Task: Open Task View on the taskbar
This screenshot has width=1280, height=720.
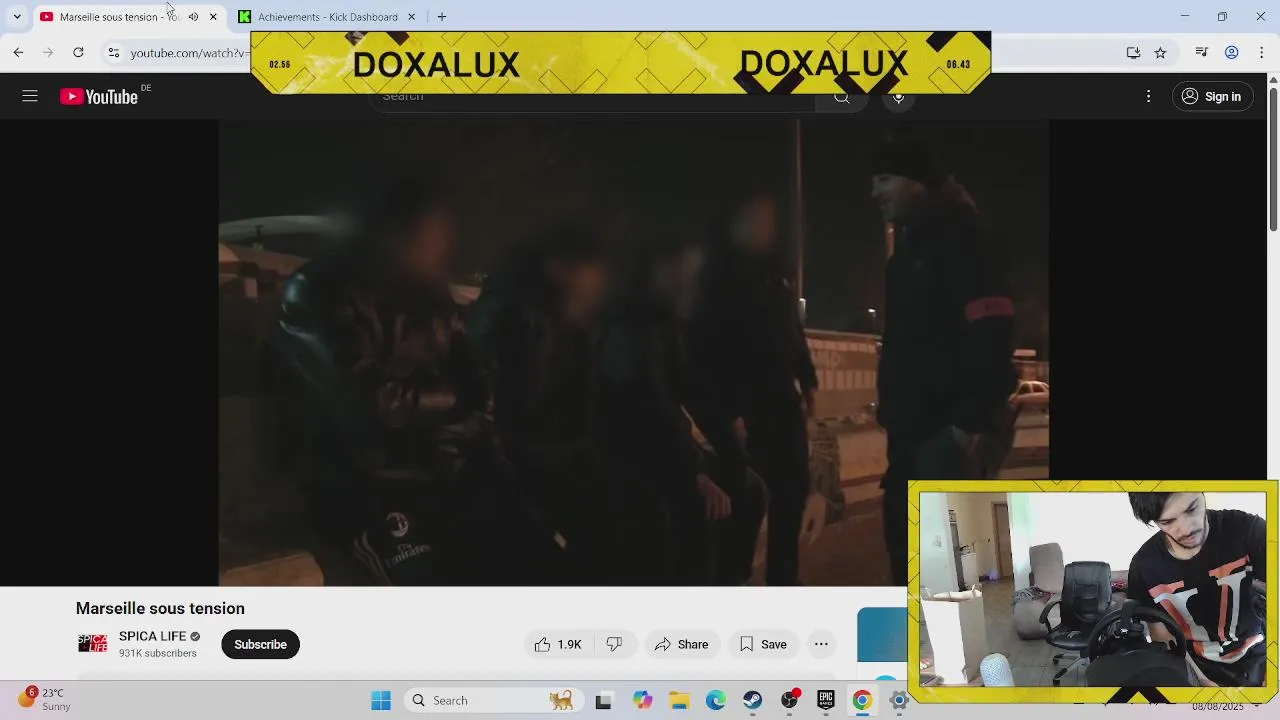Action: [603, 701]
